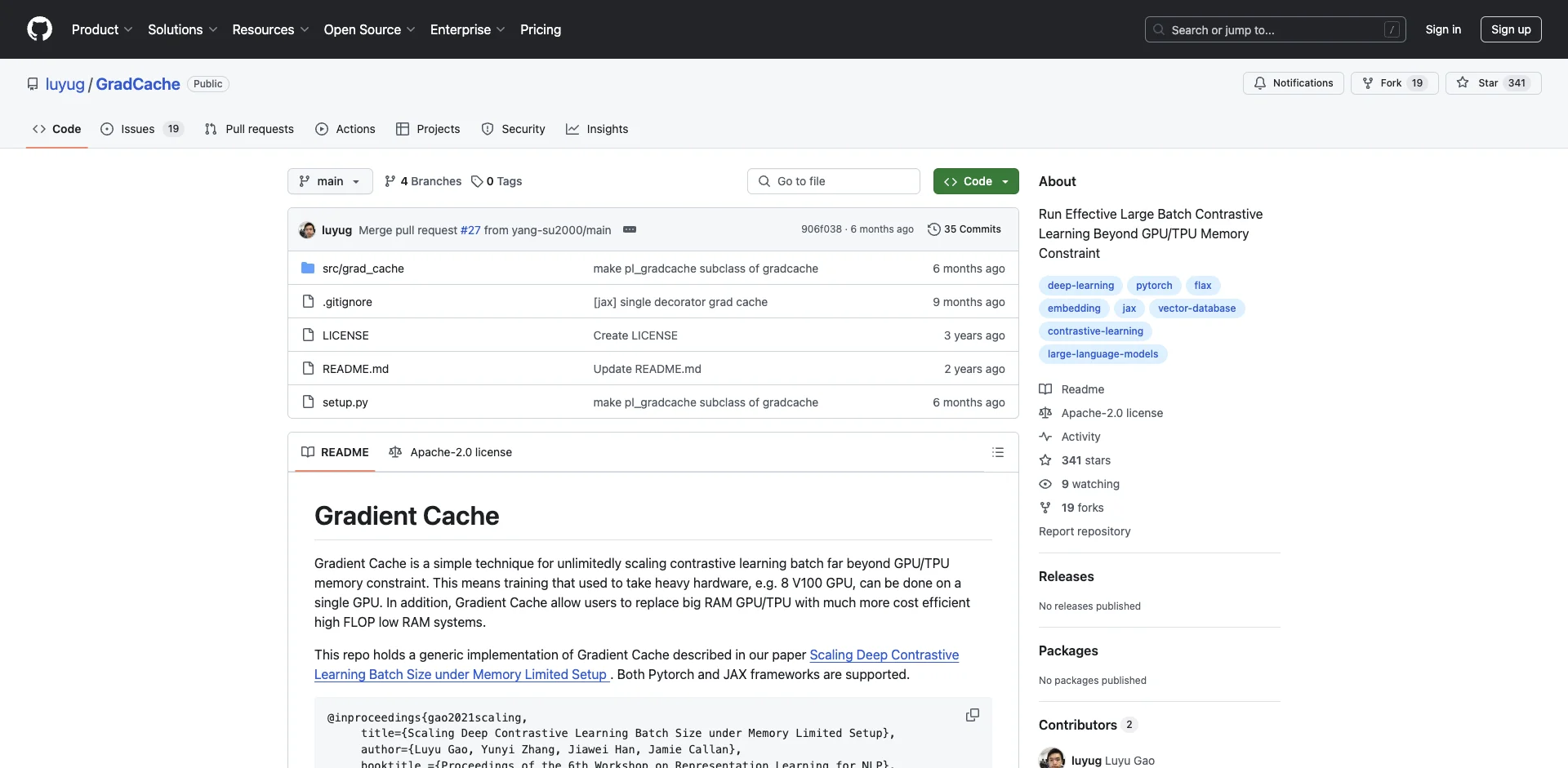The height and width of the screenshot is (768, 1568).
Task: Open the README outline icon
Action: point(998,452)
